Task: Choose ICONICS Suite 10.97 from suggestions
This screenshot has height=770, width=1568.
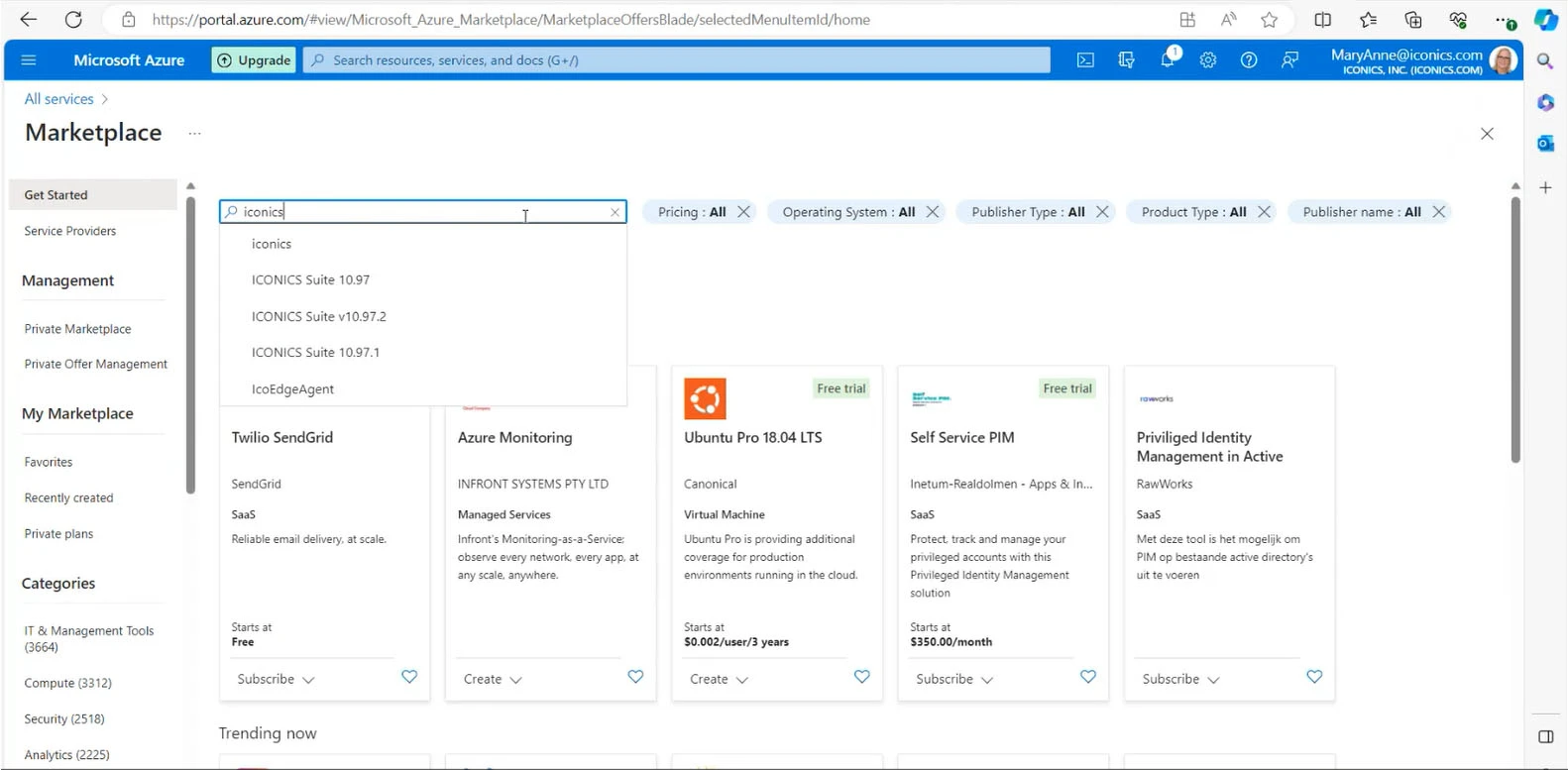Action: coord(310,280)
